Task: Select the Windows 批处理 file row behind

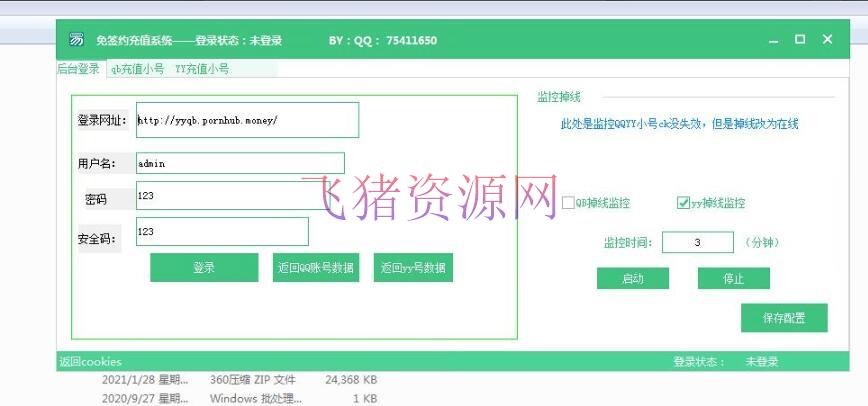Action: coord(240,398)
